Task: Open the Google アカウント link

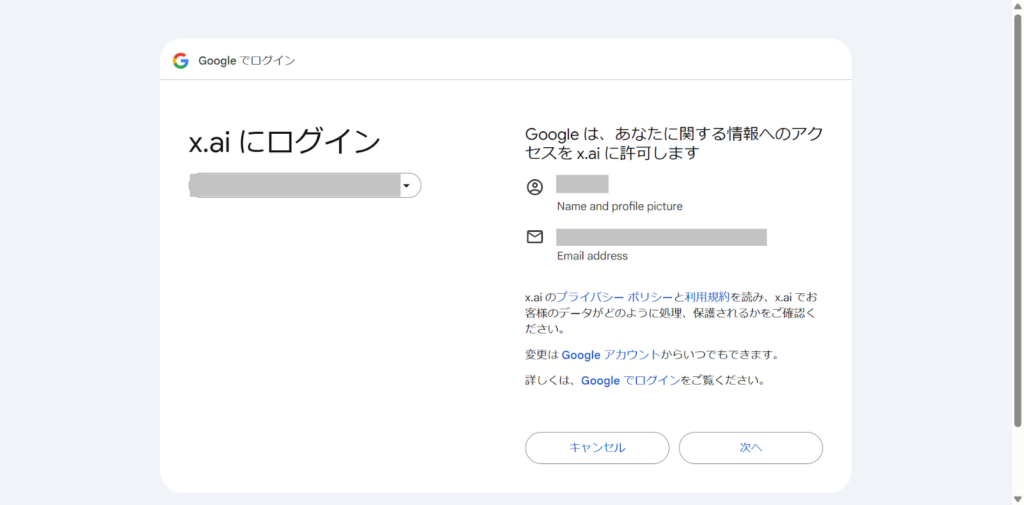Action: click(x=611, y=355)
